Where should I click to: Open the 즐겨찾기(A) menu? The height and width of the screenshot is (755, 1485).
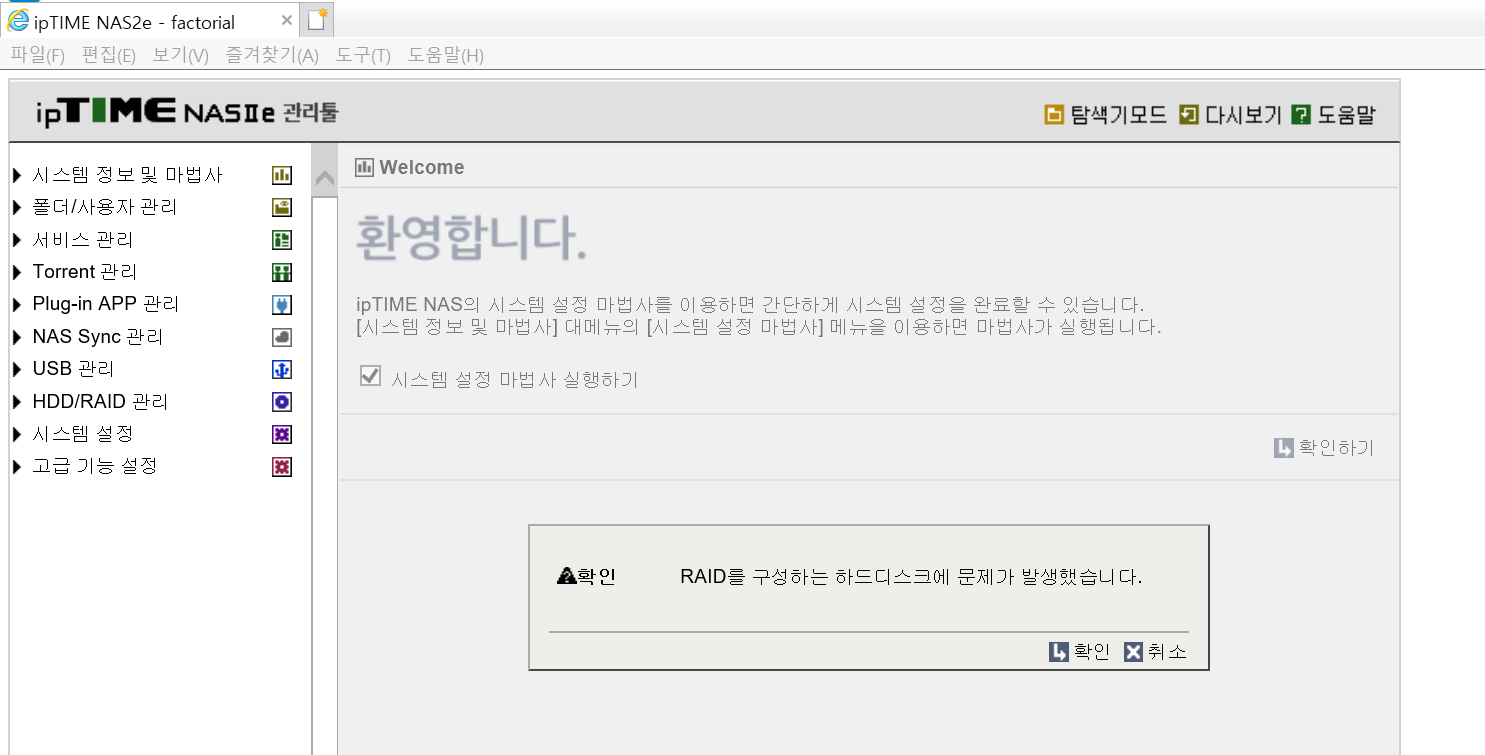(272, 55)
